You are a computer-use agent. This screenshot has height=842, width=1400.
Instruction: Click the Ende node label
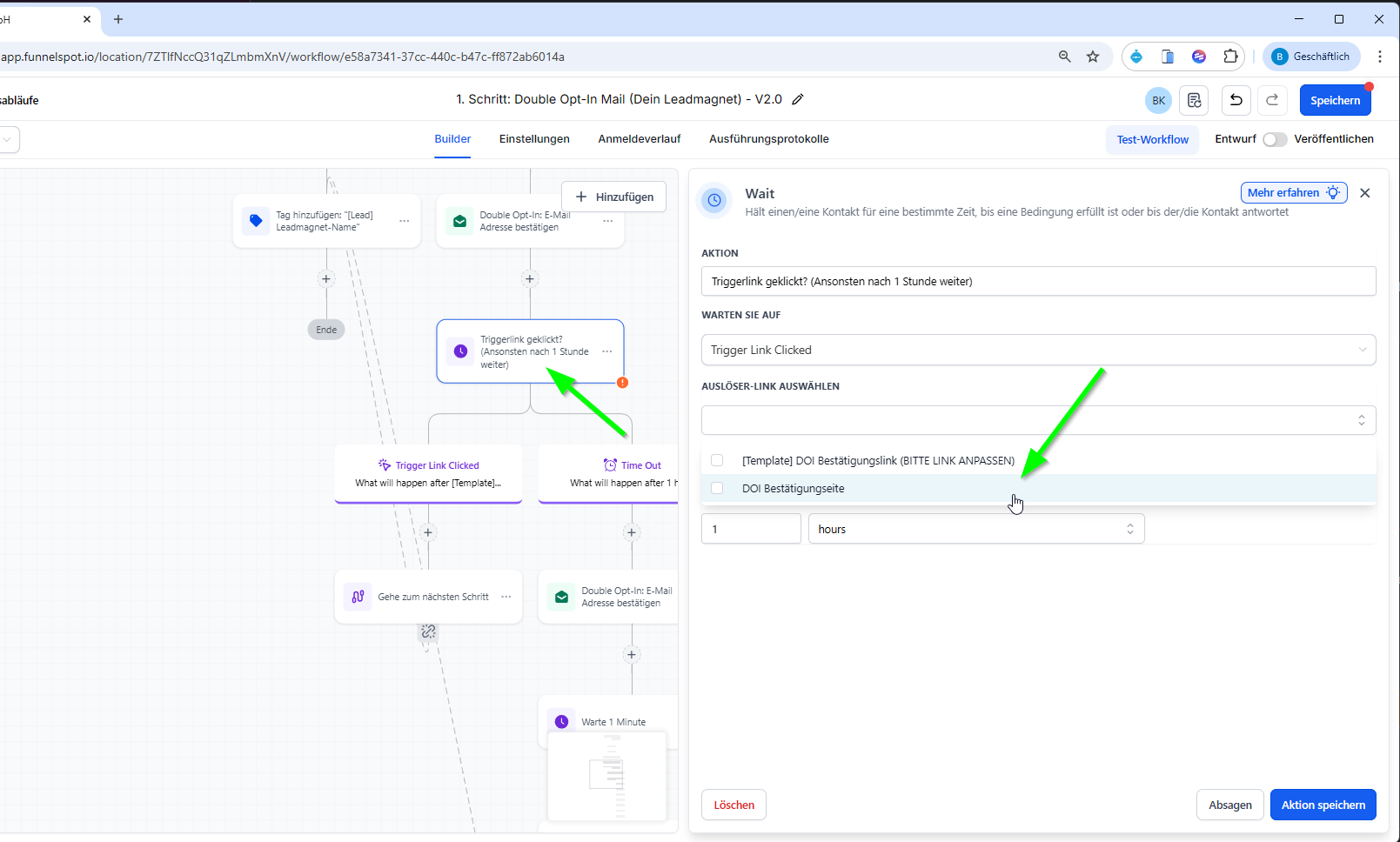tap(326, 330)
